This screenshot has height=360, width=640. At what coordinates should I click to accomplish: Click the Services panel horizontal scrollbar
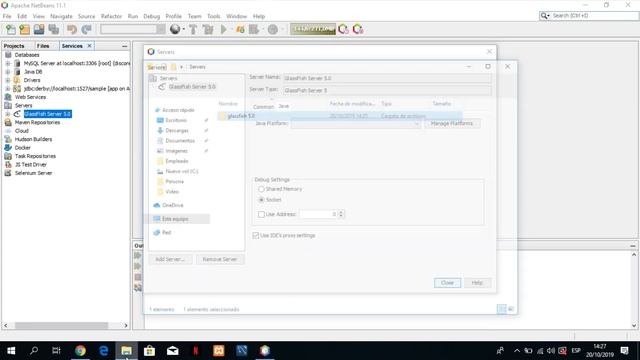click(x=61, y=325)
